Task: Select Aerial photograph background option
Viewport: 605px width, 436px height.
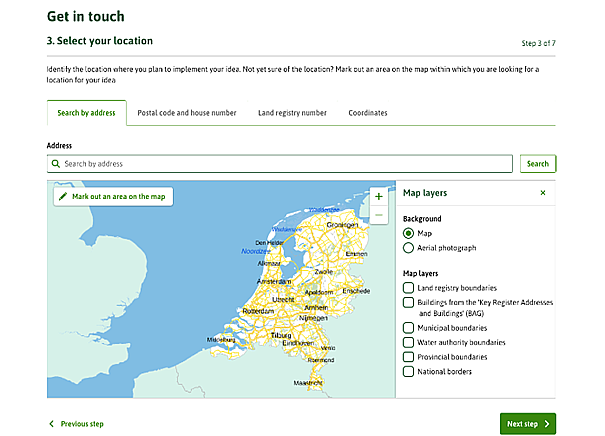Action: click(x=409, y=248)
